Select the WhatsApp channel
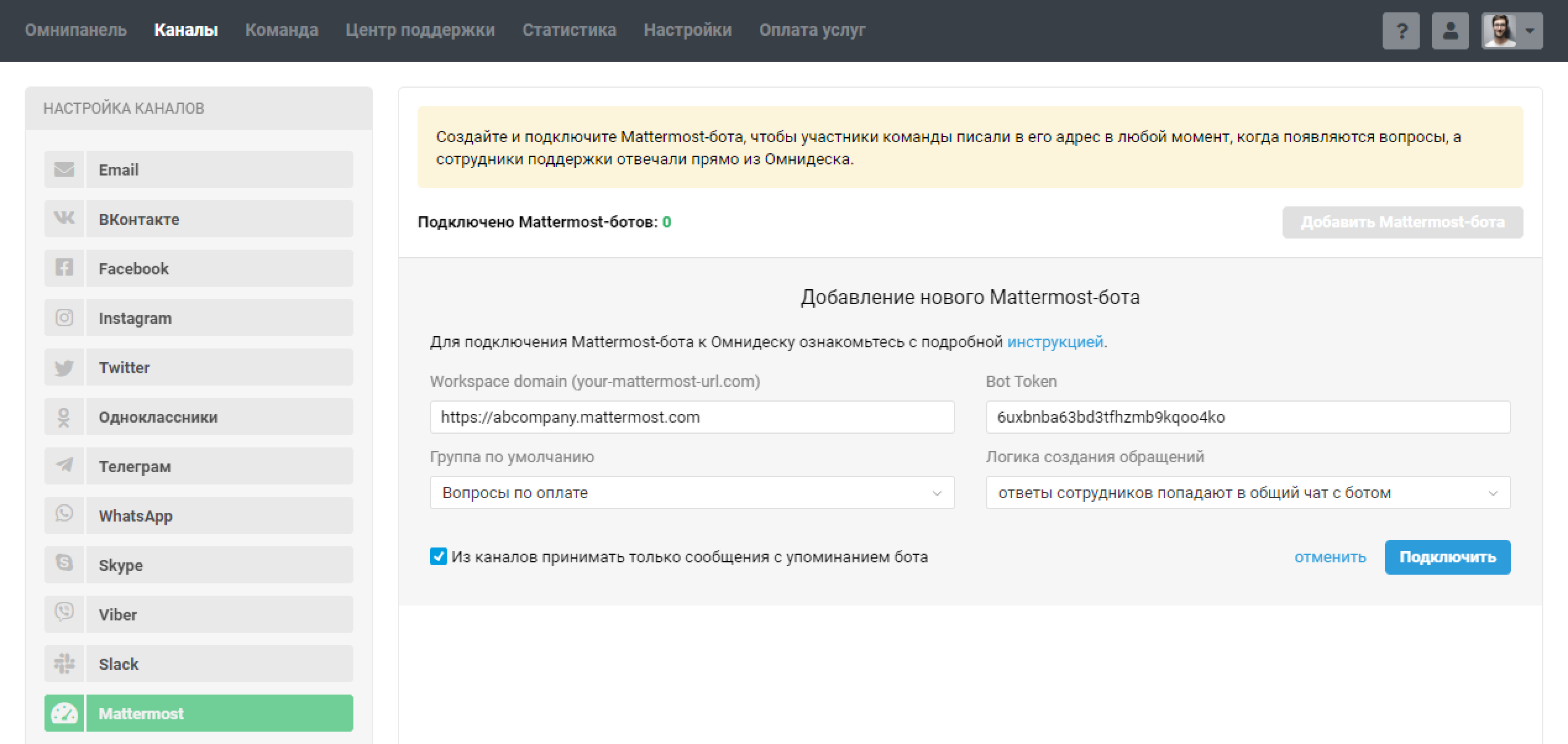This screenshot has height=744, width=1568. pyautogui.click(x=199, y=515)
